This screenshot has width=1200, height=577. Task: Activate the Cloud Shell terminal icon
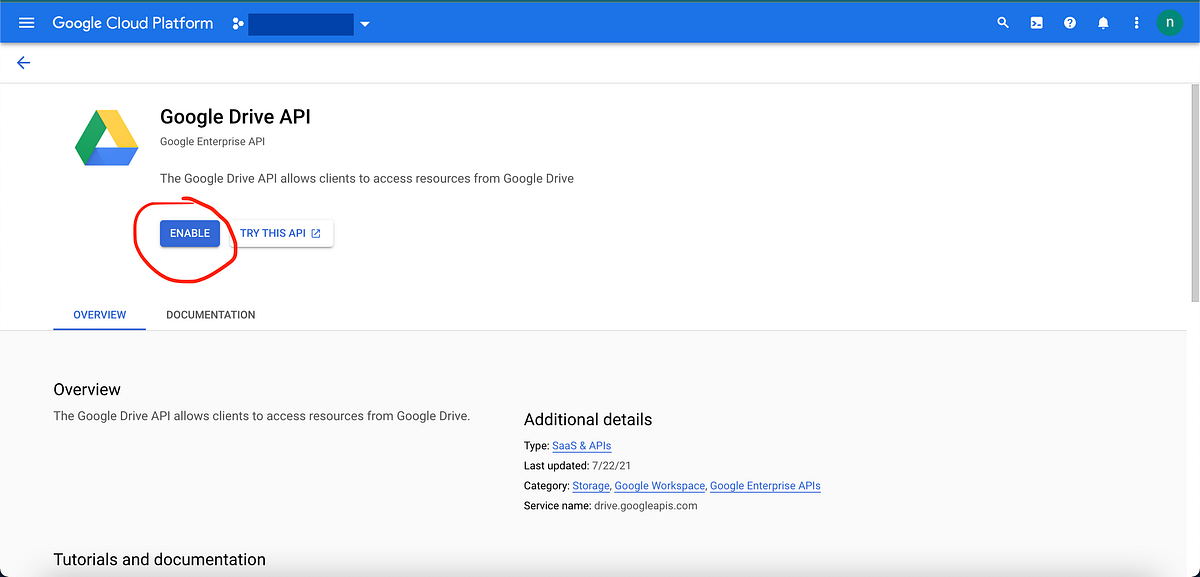click(x=1036, y=22)
